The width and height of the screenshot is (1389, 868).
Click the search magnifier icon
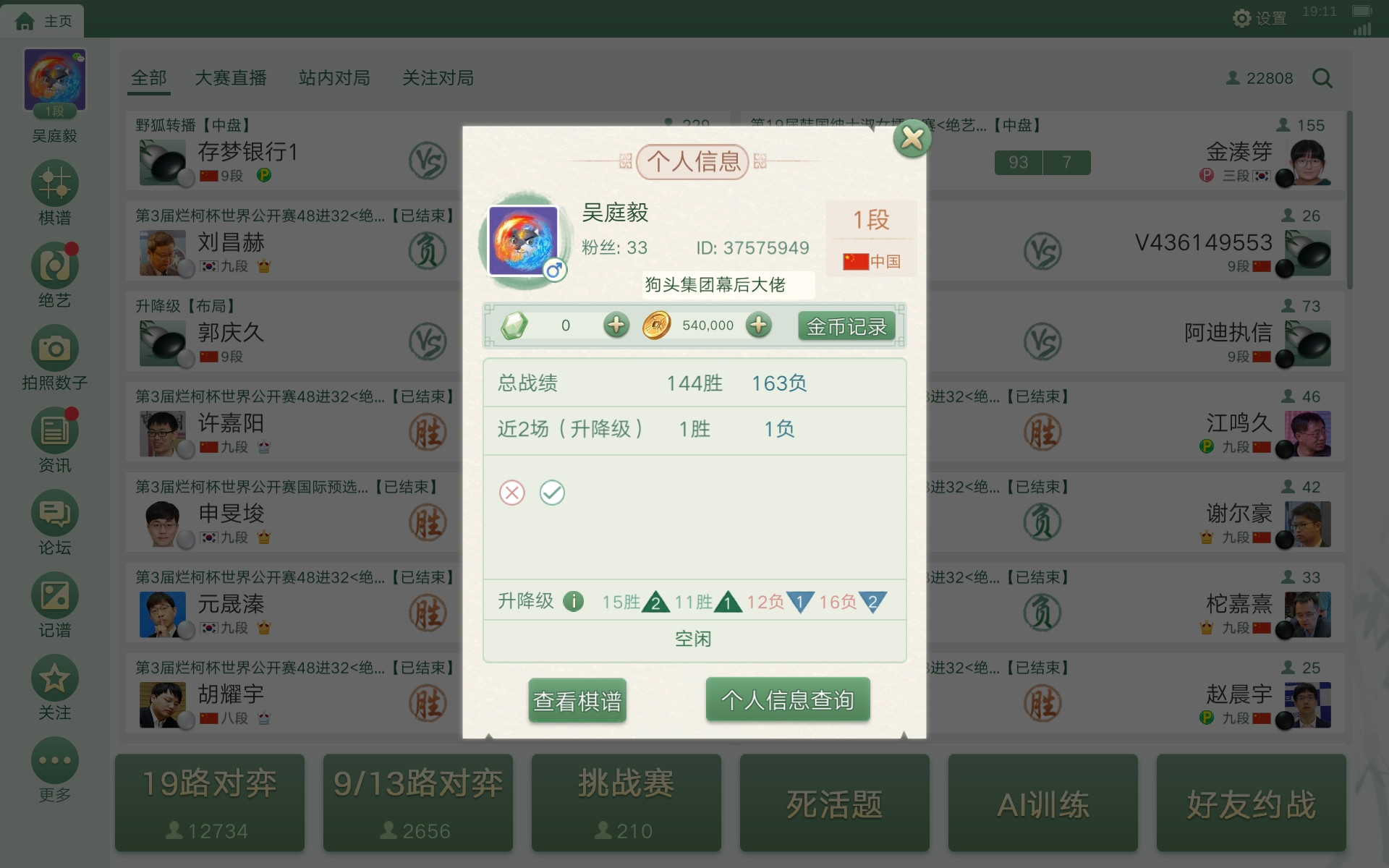tap(1322, 78)
